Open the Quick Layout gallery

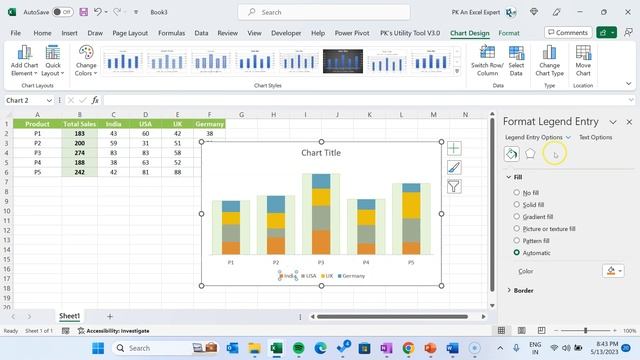click(53, 61)
